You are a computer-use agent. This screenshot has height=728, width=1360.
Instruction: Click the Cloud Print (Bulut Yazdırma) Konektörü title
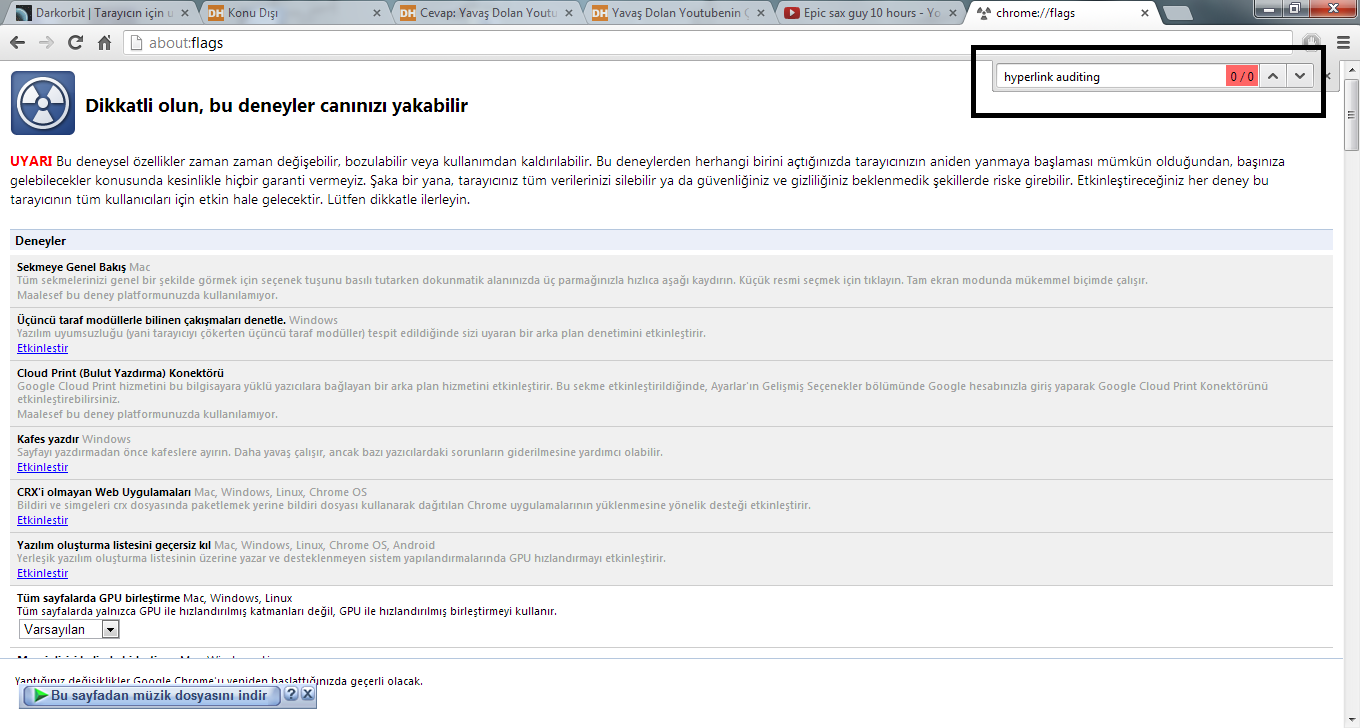click(x=120, y=373)
